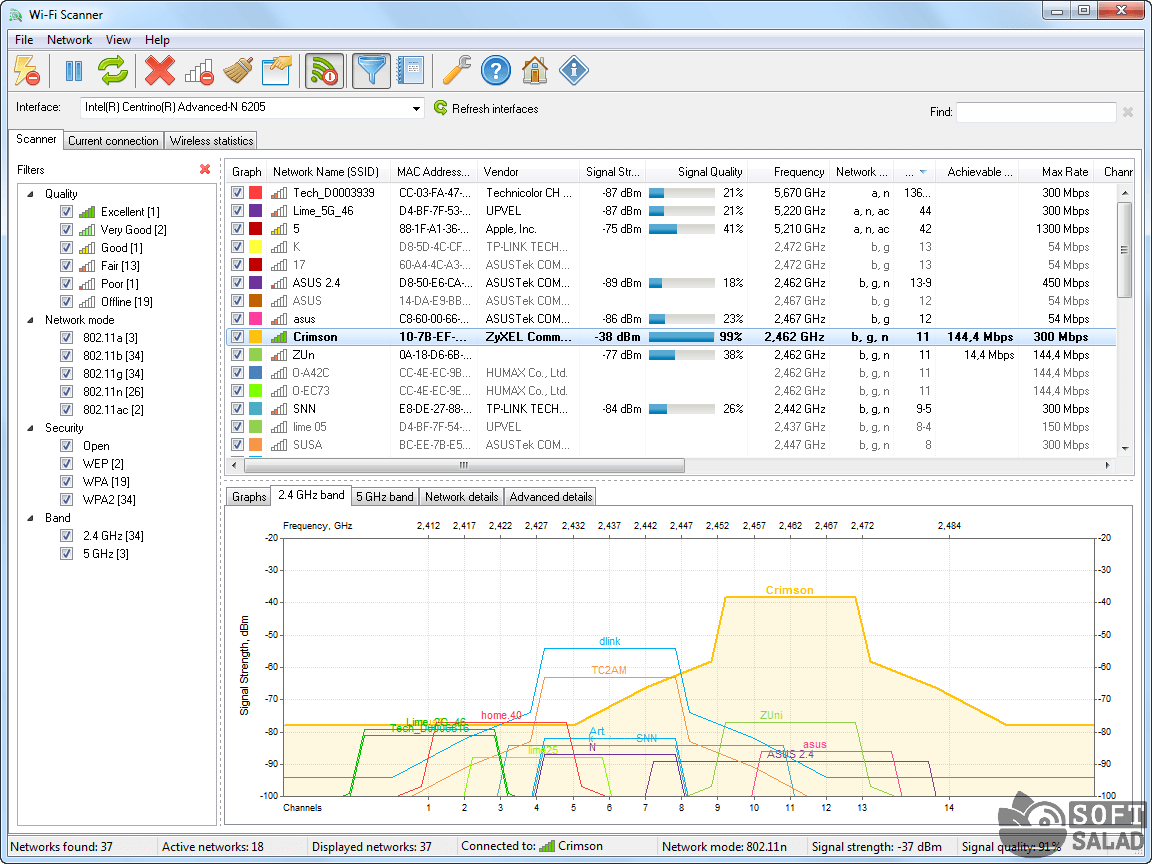Image resolution: width=1152 pixels, height=864 pixels.
Task: Toggle the Open security filter checkbox
Action: pyautogui.click(x=66, y=446)
